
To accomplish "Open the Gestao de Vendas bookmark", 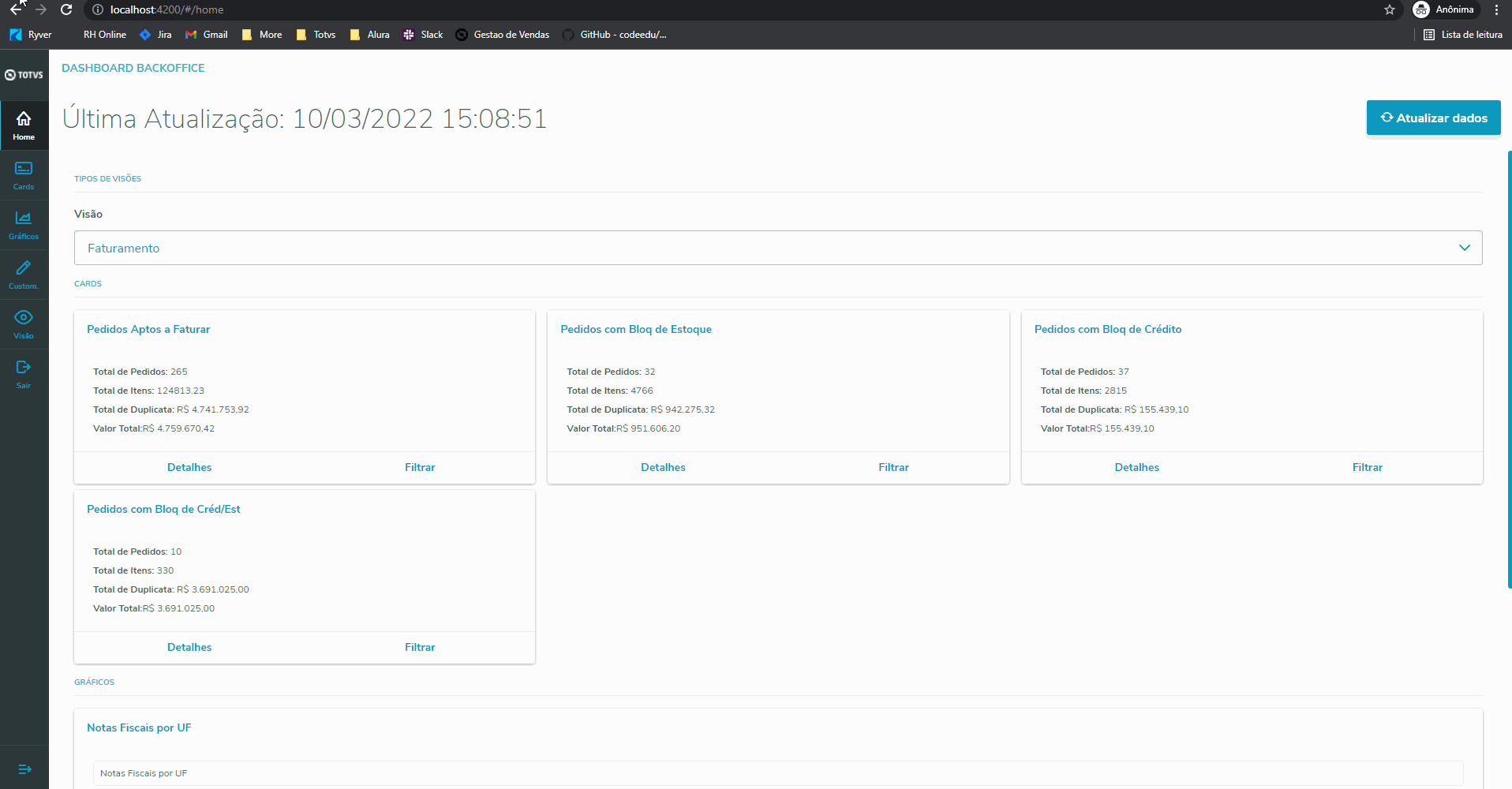I will coord(503,35).
